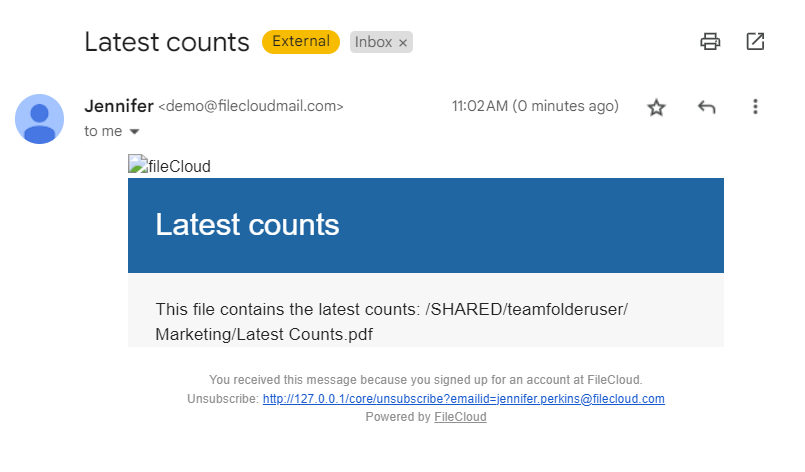Open the More options three-dot menu
The image size is (805, 472).
click(x=755, y=107)
